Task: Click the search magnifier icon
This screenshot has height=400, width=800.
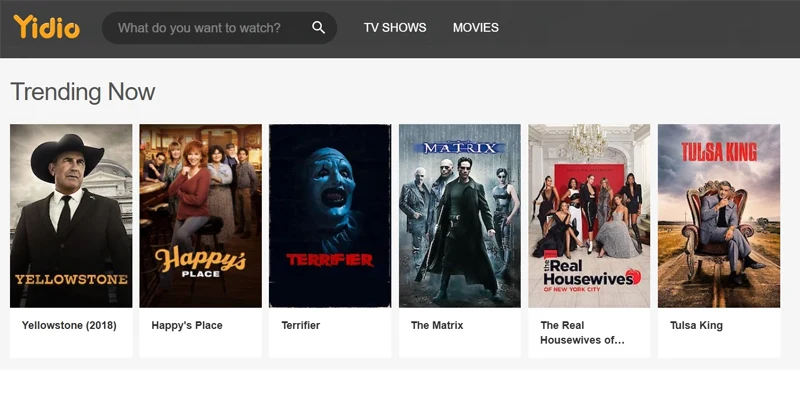Action: [x=318, y=28]
